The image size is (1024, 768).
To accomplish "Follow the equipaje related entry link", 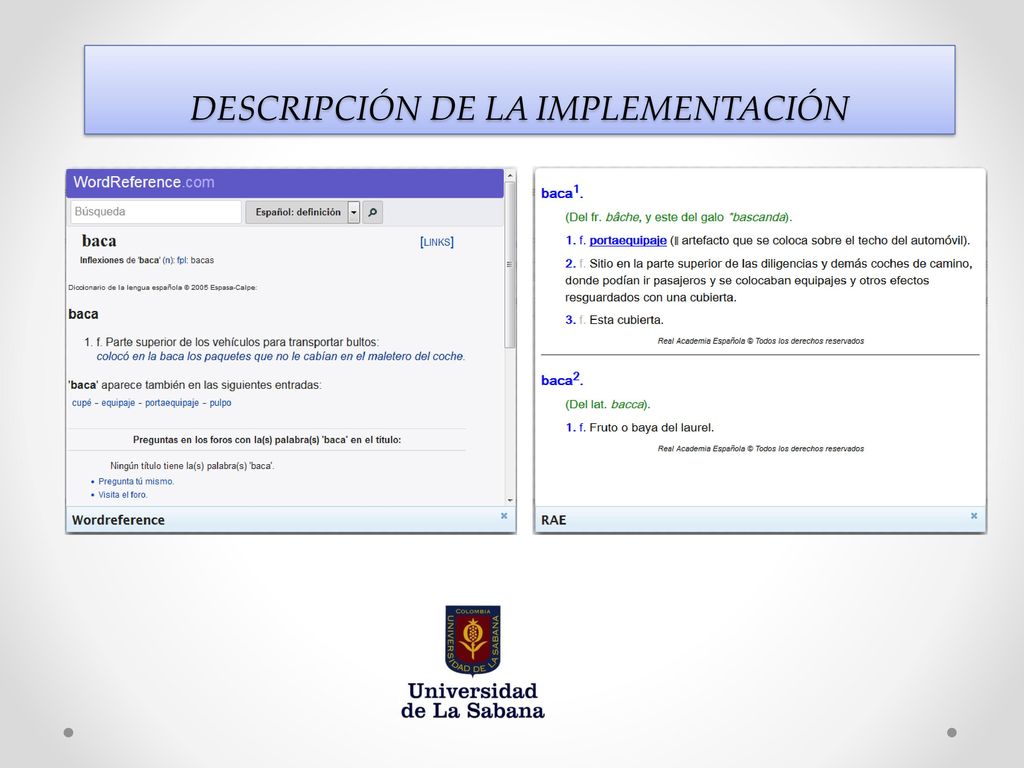I will [118, 403].
